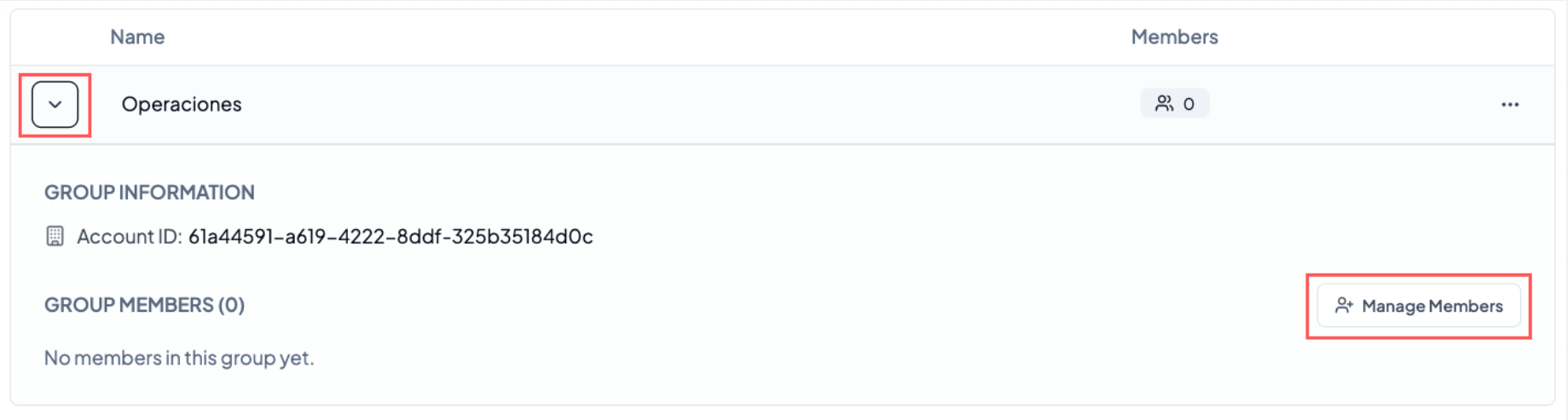The width and height of the screenshot is (1568, 420).
Task: Click the Account ID label
Action: tap(129, 237)
